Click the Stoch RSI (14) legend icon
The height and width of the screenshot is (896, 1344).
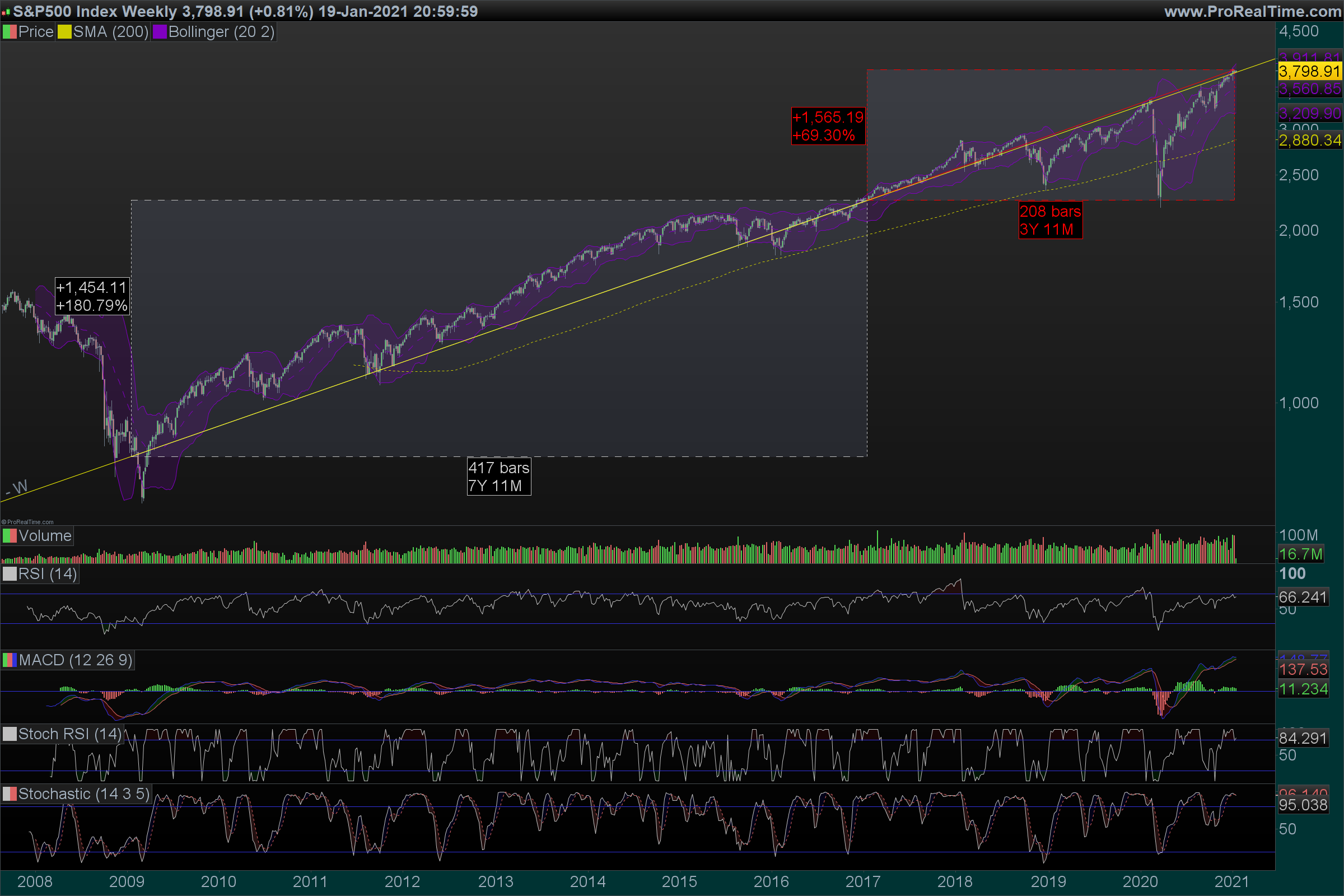10,734
